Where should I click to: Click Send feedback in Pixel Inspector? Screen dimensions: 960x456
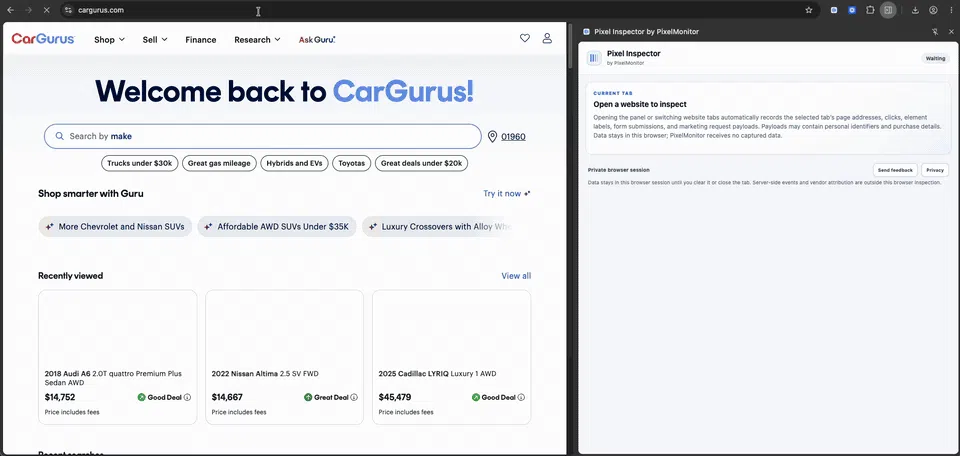pos(895,170)
